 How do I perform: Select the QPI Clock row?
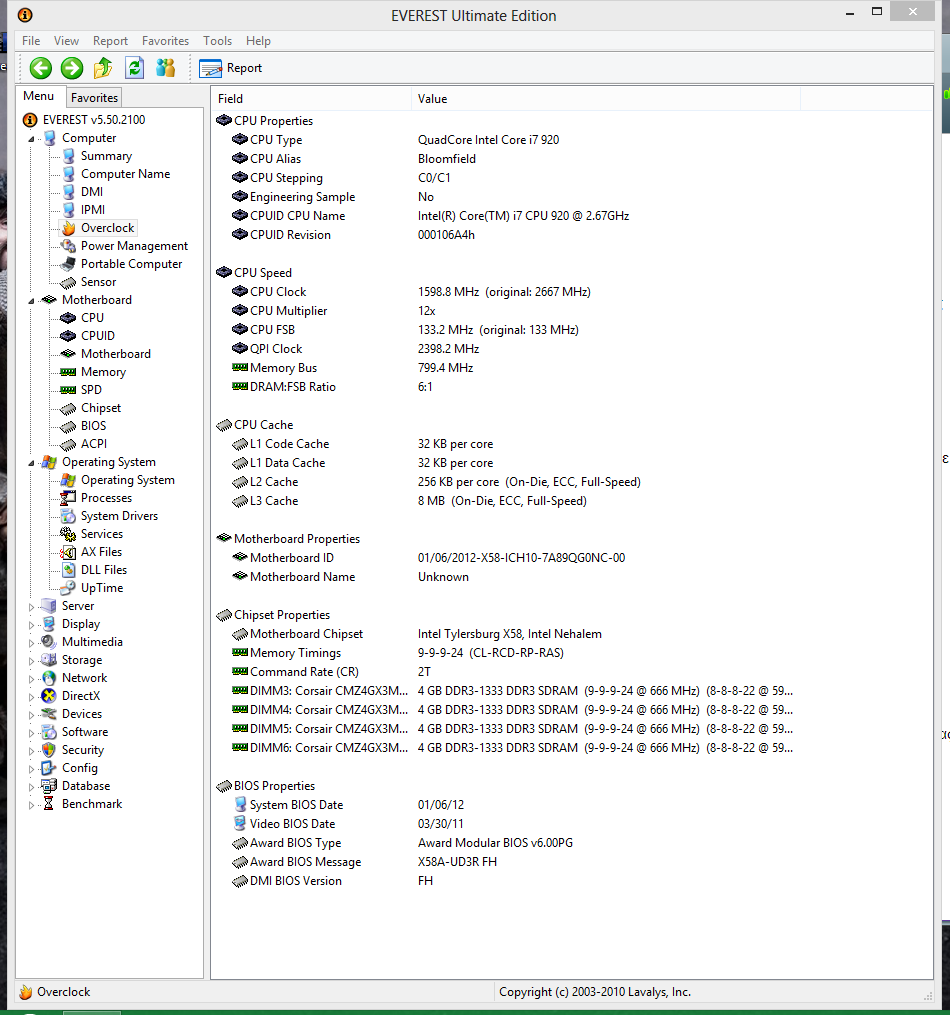point(507,349)
